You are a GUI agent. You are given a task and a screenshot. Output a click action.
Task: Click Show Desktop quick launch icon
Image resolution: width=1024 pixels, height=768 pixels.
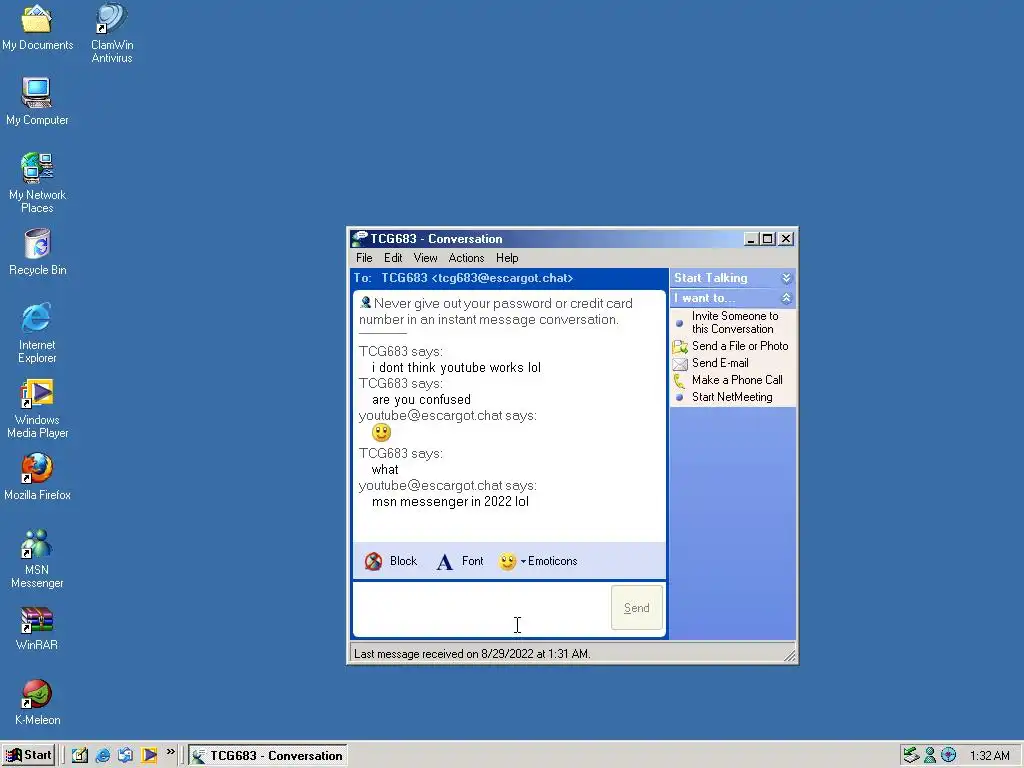[x=80, y=756]
